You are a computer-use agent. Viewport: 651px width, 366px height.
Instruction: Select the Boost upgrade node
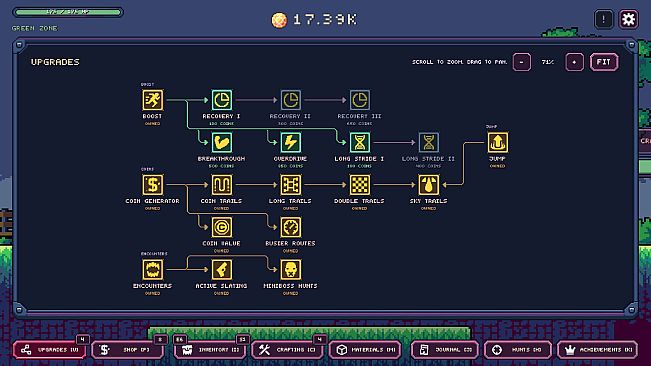pyautogui.click(x=152, y=100)
